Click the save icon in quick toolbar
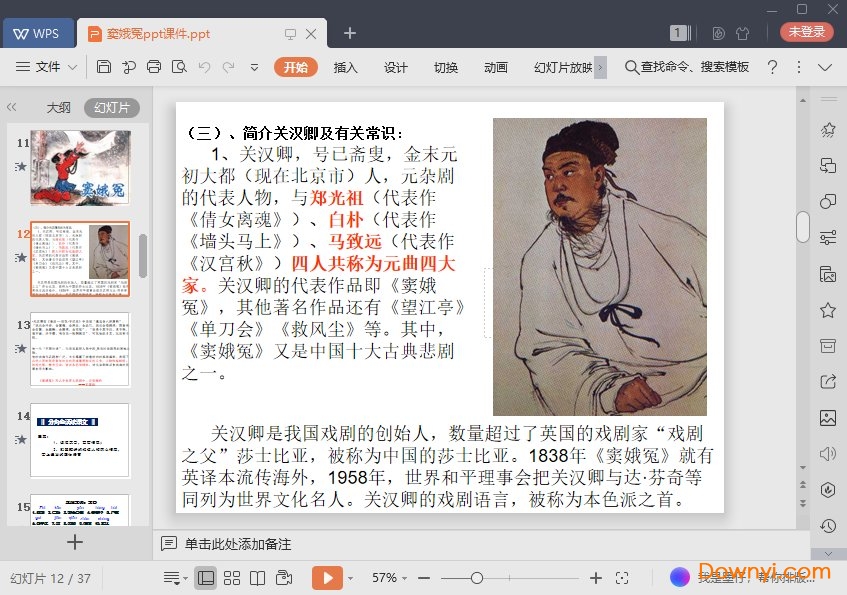Image resolution: width=847 pixels, height=595 pixels. coord(104,67)
